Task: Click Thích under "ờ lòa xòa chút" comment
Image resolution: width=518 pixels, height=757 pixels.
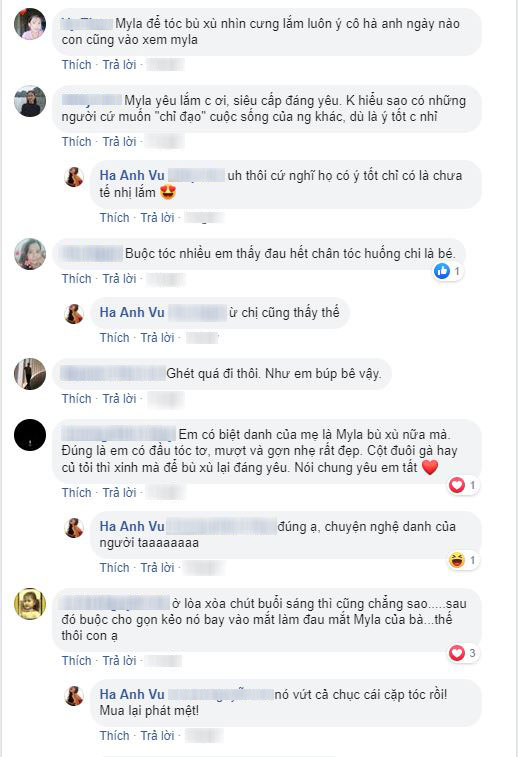Action: [x=76, y=660]
